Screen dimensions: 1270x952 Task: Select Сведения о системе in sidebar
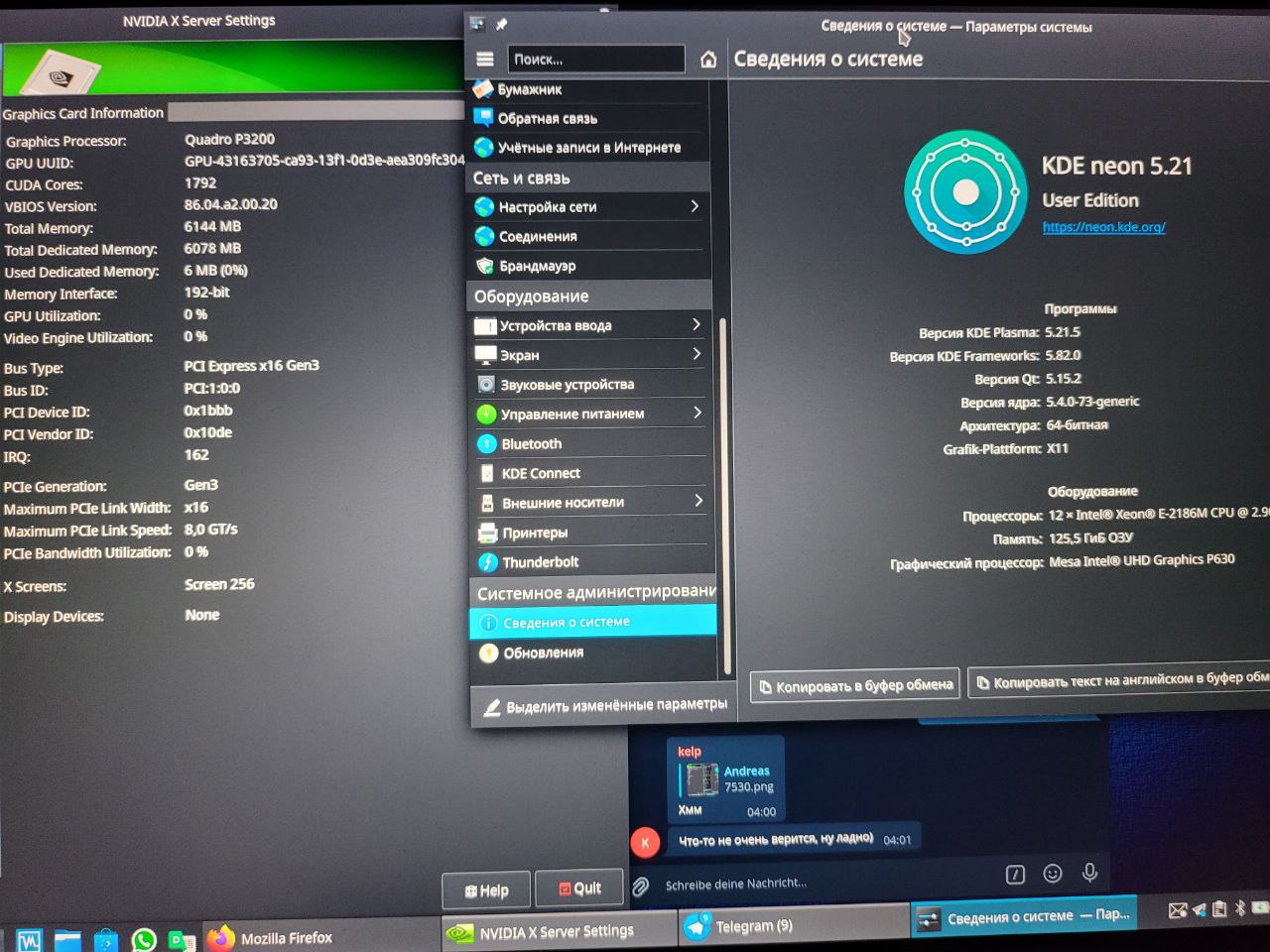pos(592,622)
